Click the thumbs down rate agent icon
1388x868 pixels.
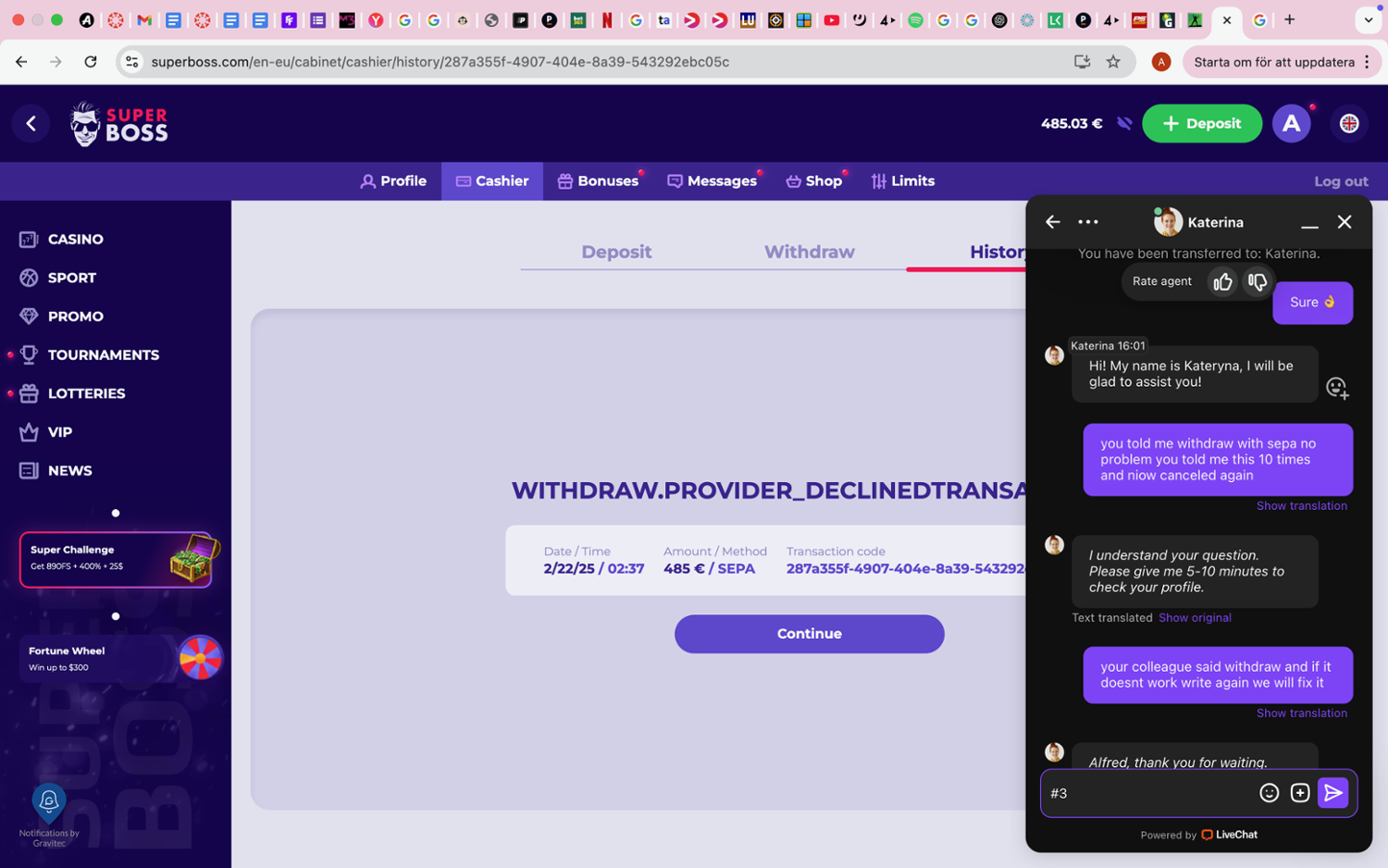coord(1257,282)
